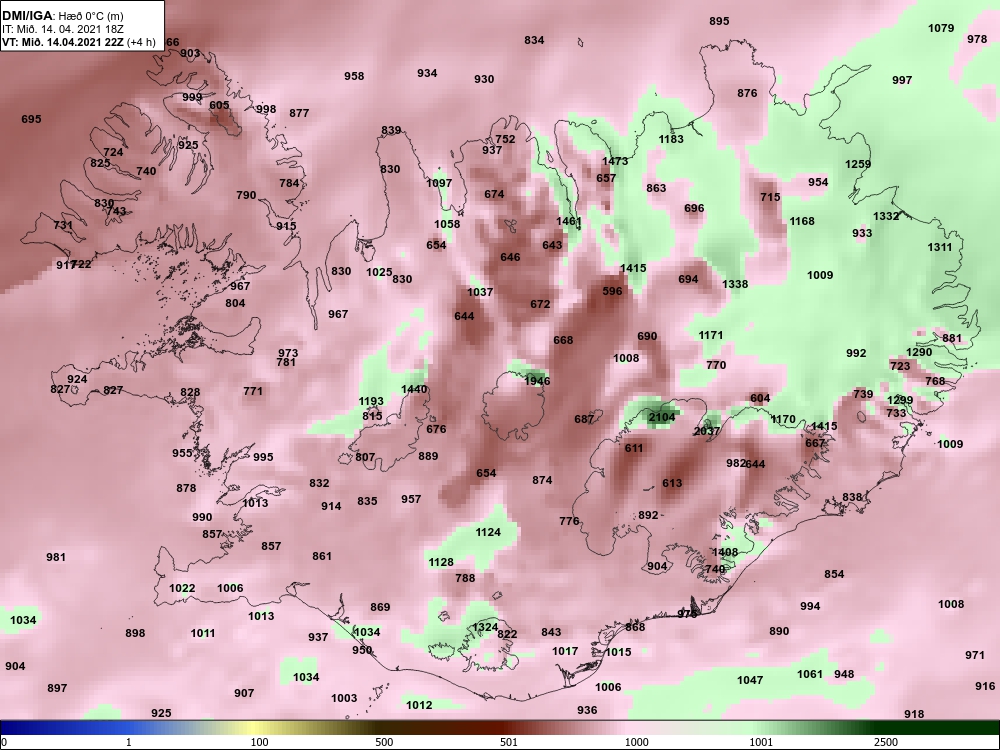Click the 1332 label on the east coast

[x=886, y=216]
